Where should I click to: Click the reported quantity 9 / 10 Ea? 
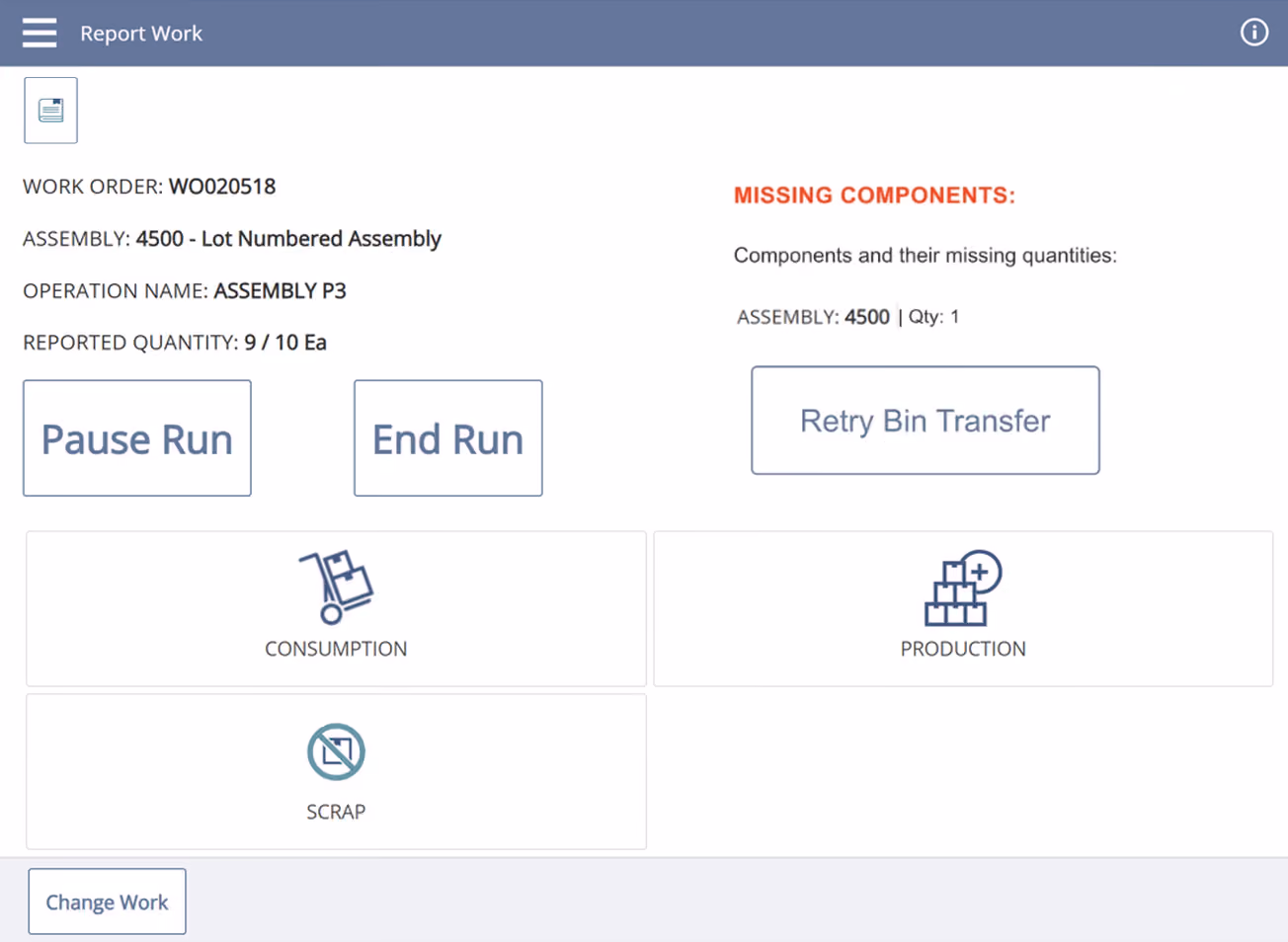click(x=285, y=343)
